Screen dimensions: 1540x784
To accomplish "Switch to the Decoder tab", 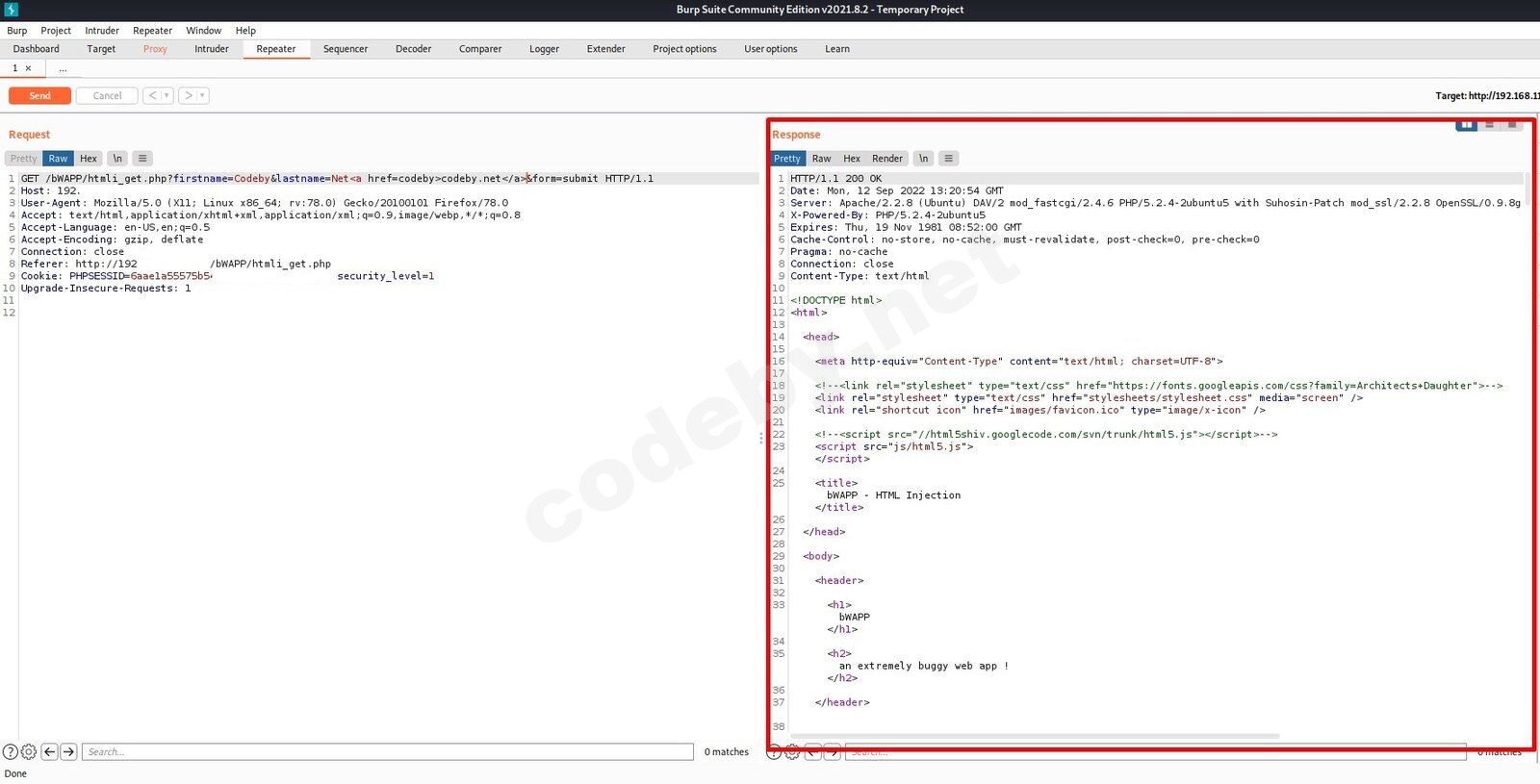I will coord(413,49).
